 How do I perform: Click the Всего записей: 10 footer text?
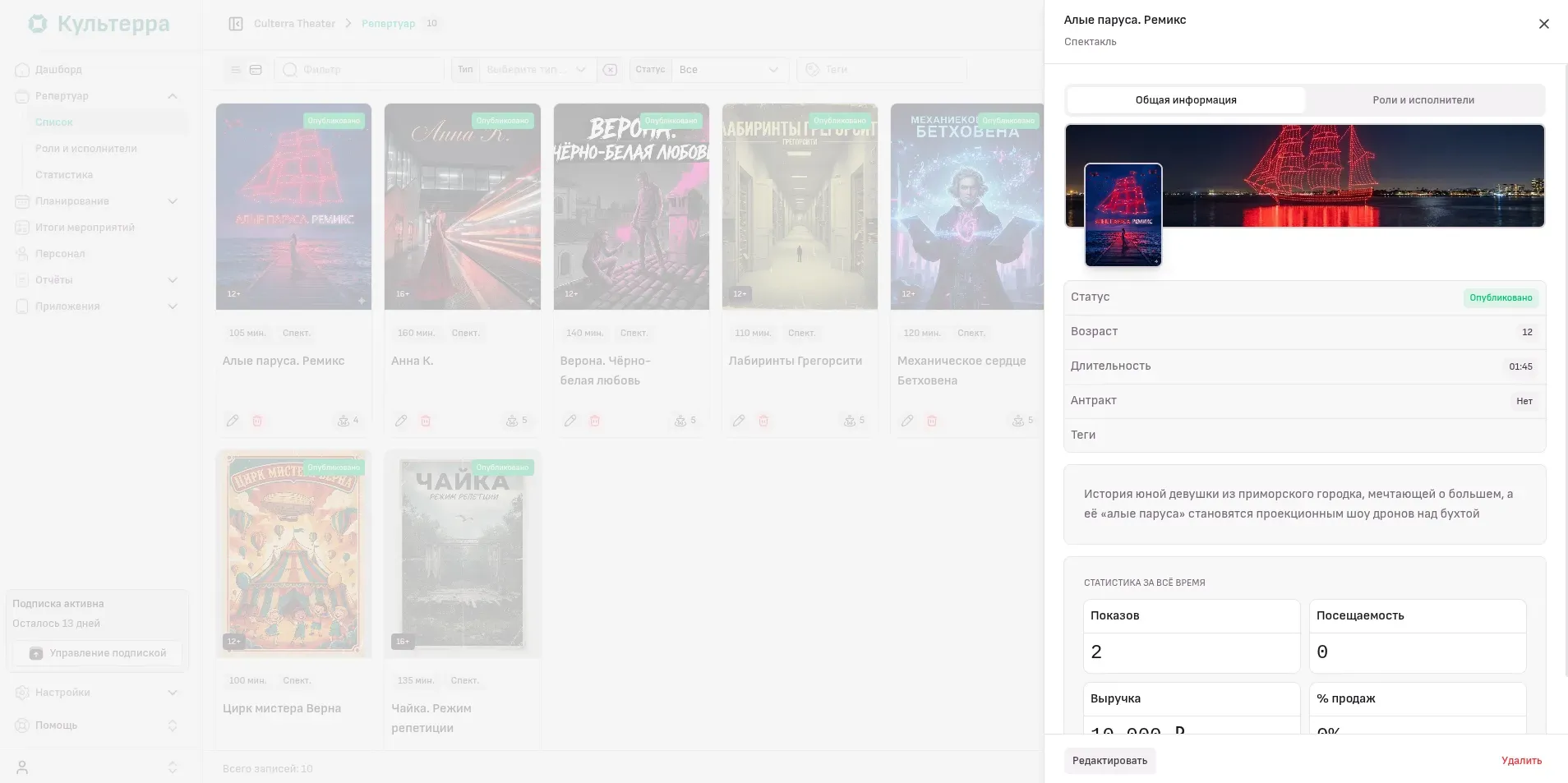[x=268, y=769]
